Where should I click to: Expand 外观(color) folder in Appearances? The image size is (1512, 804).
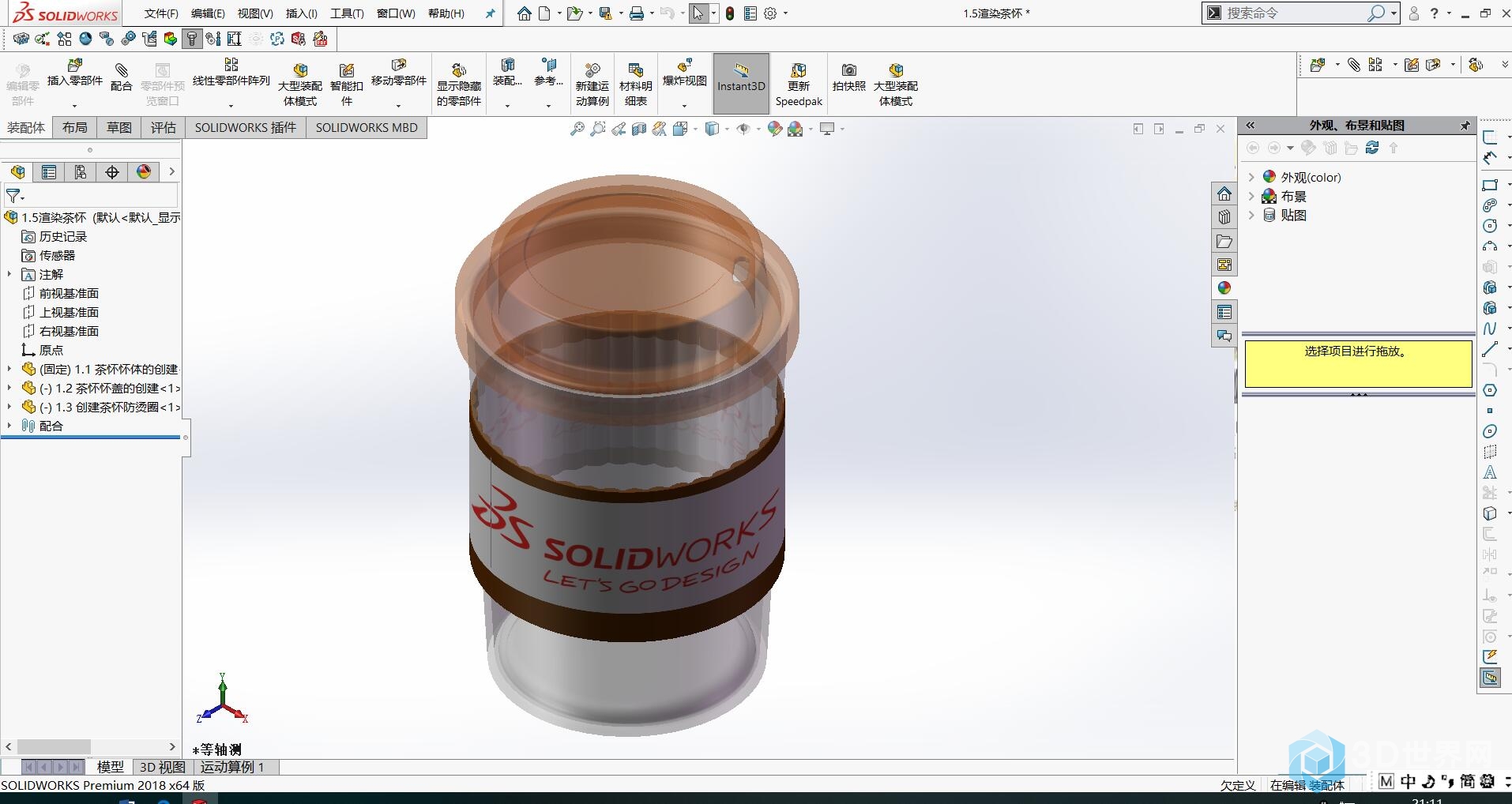[x=1251, y=177]
